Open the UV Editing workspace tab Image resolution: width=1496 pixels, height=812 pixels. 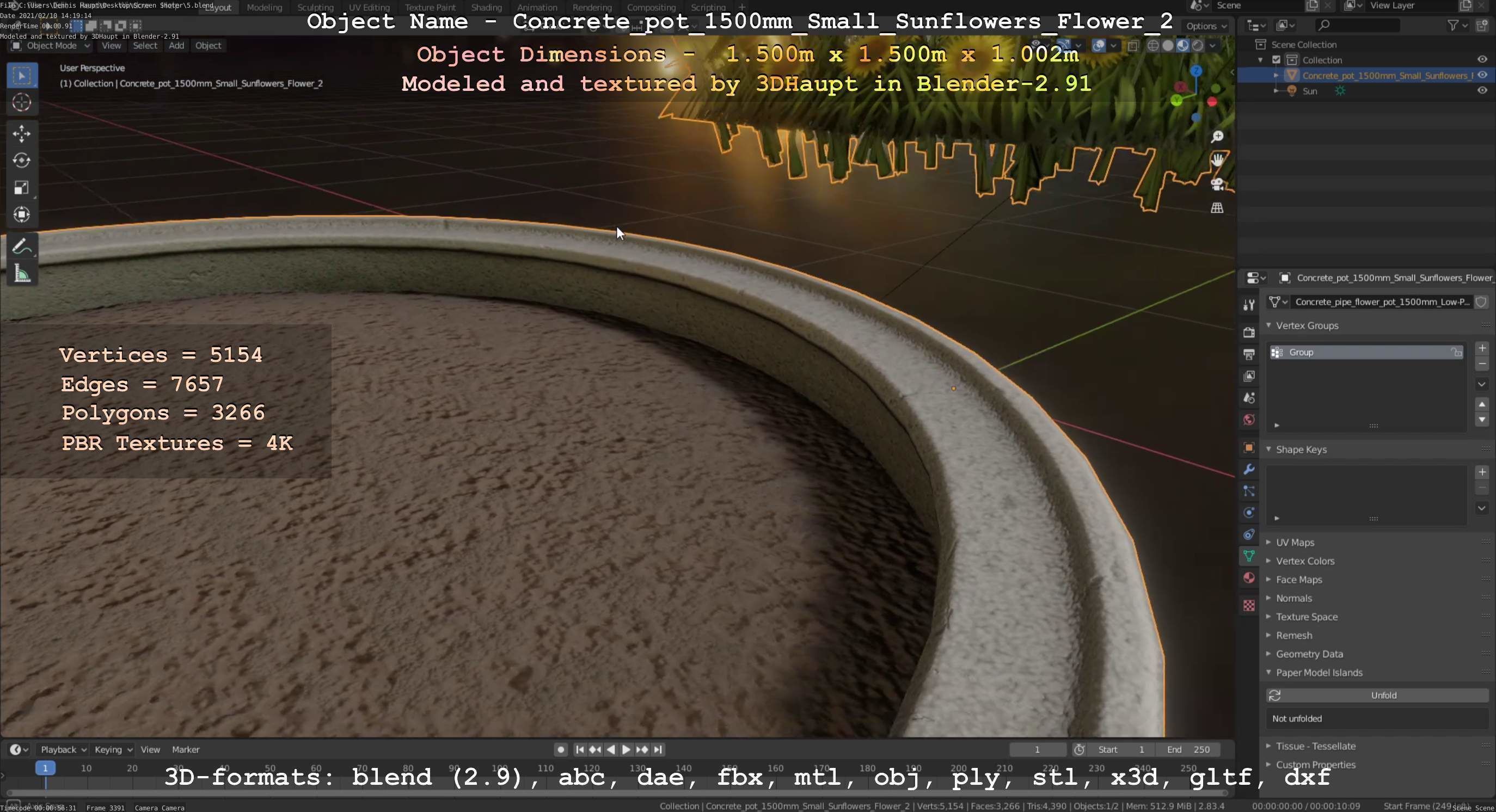pos(369,8)
